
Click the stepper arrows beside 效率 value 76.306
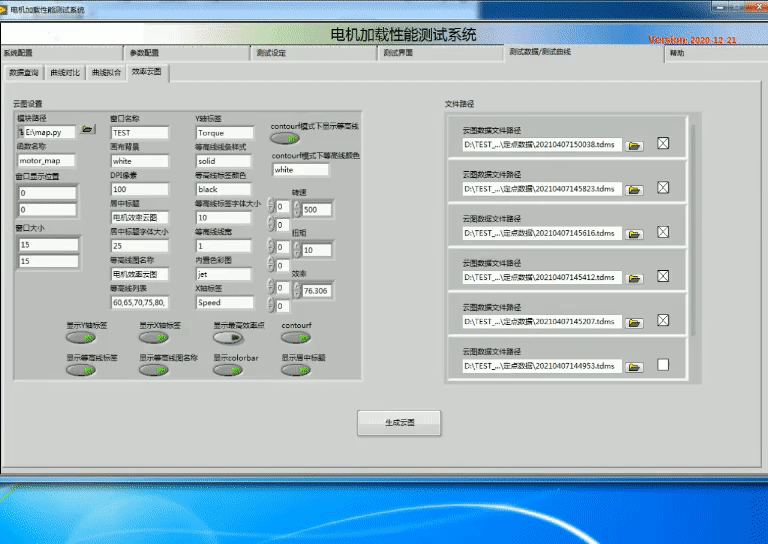296,290
